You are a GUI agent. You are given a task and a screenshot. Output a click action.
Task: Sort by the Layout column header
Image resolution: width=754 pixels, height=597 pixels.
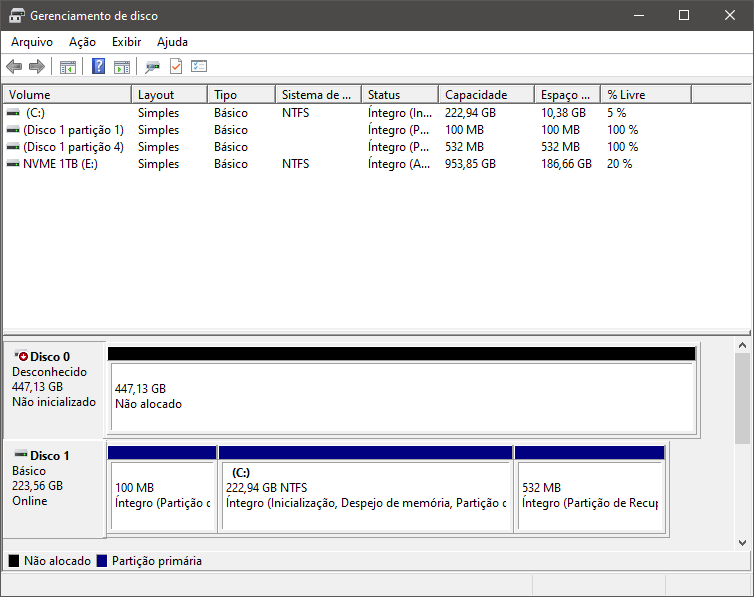click(170, 95)
